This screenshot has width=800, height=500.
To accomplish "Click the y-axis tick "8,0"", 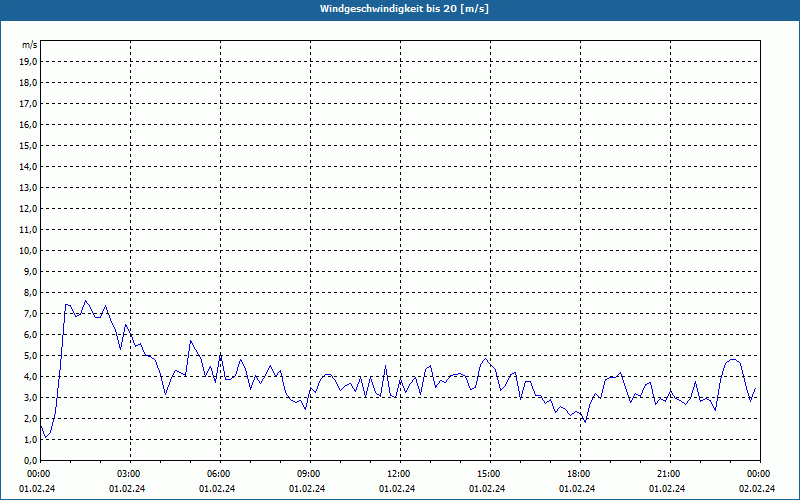I will coord(30,292).
